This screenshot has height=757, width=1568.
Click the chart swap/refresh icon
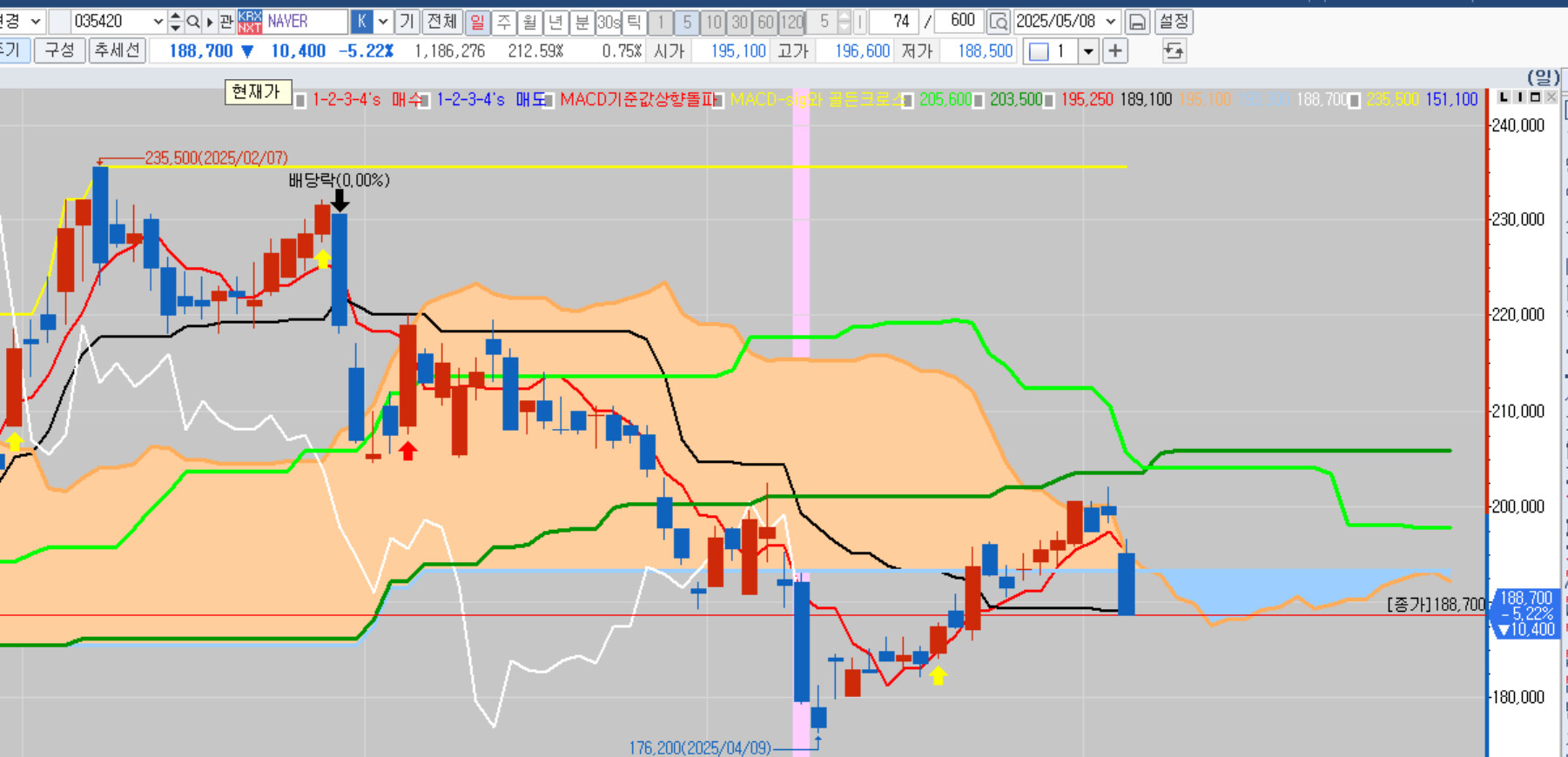1174,51
